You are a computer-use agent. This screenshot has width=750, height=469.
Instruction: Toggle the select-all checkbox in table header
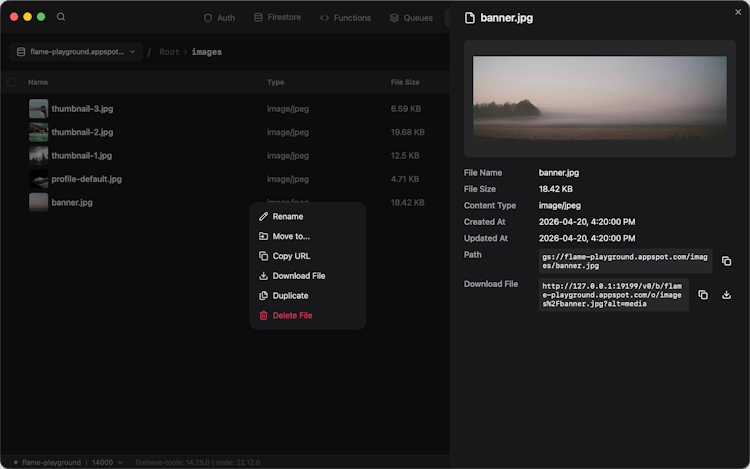click(x=12, y=82)
